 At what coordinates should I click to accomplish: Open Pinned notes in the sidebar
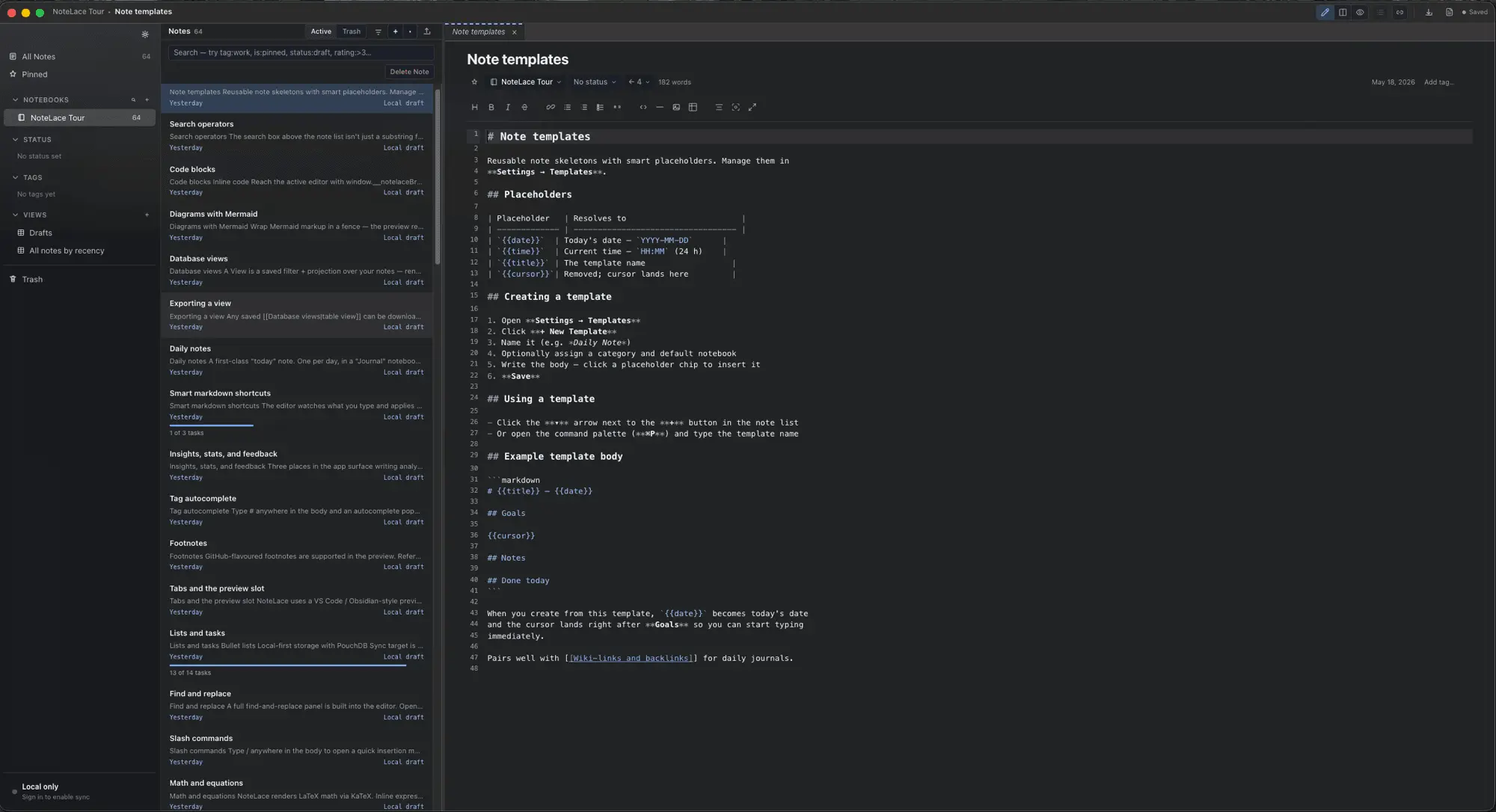click(79, 75)
